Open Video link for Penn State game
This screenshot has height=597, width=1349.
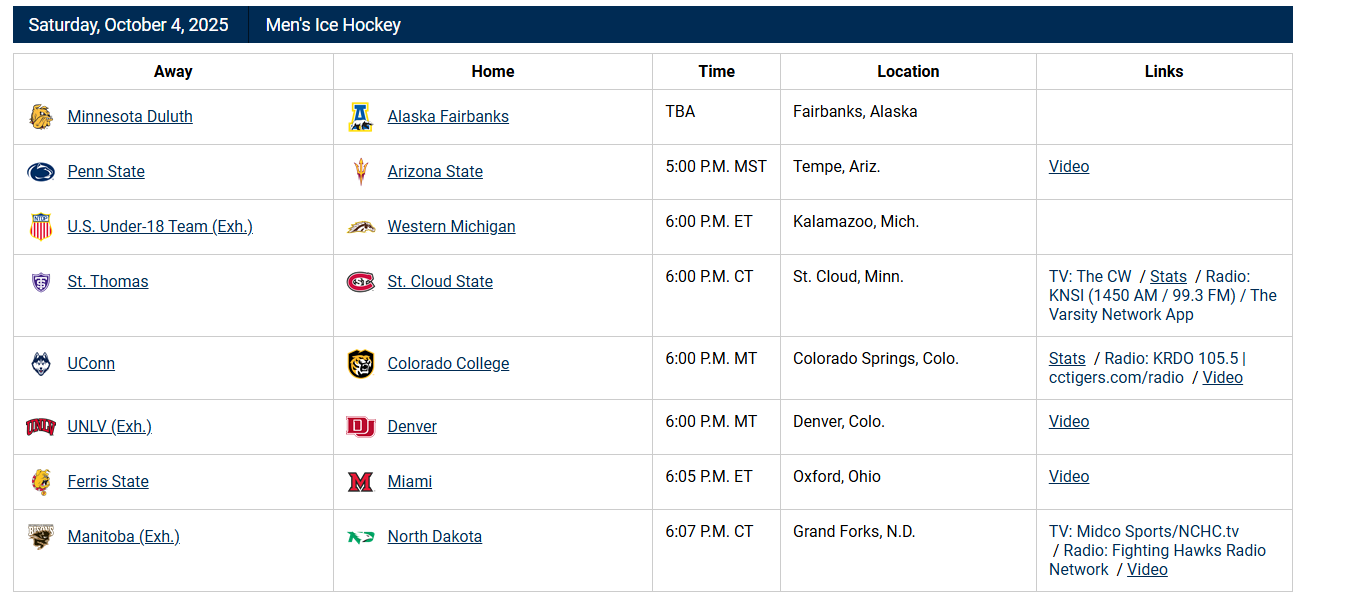point(1069,167)
